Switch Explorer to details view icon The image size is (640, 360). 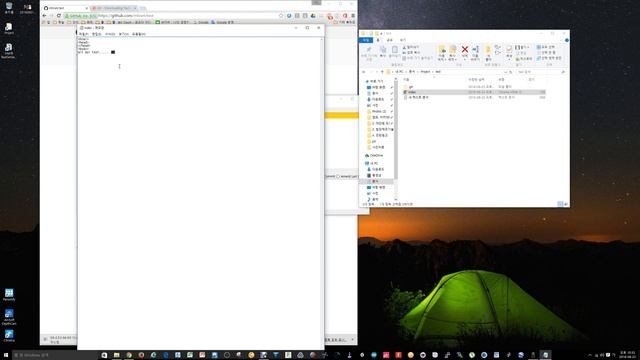(560, 204)
